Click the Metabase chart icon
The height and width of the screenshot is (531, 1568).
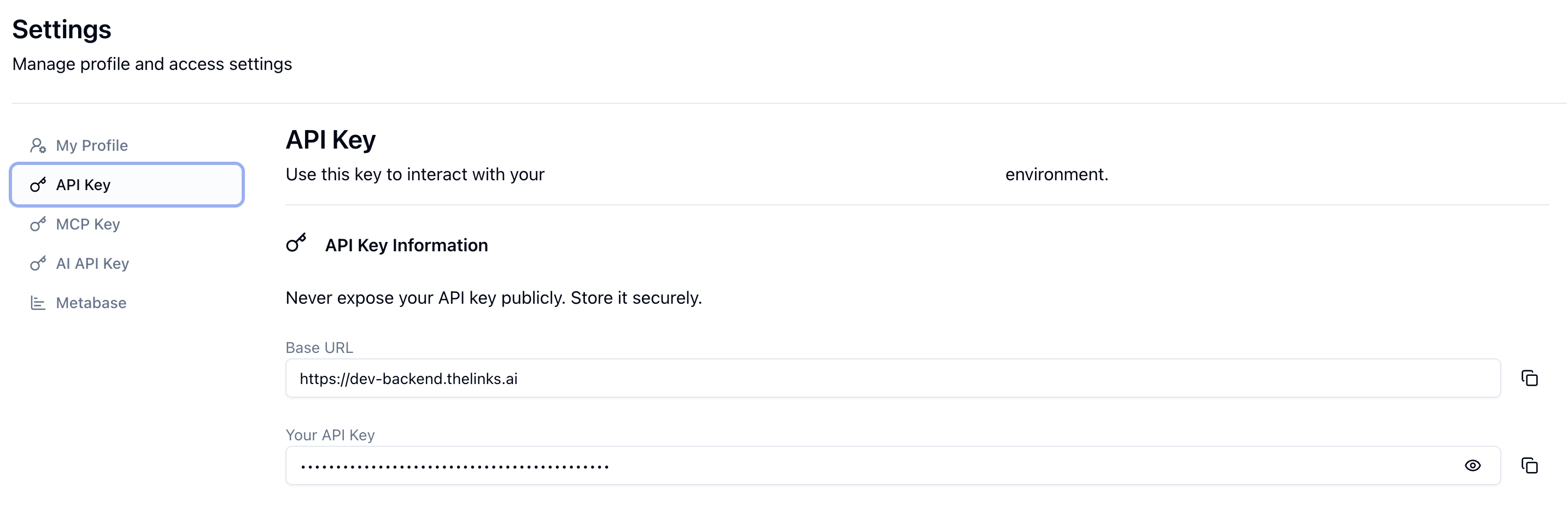(38, 303)
